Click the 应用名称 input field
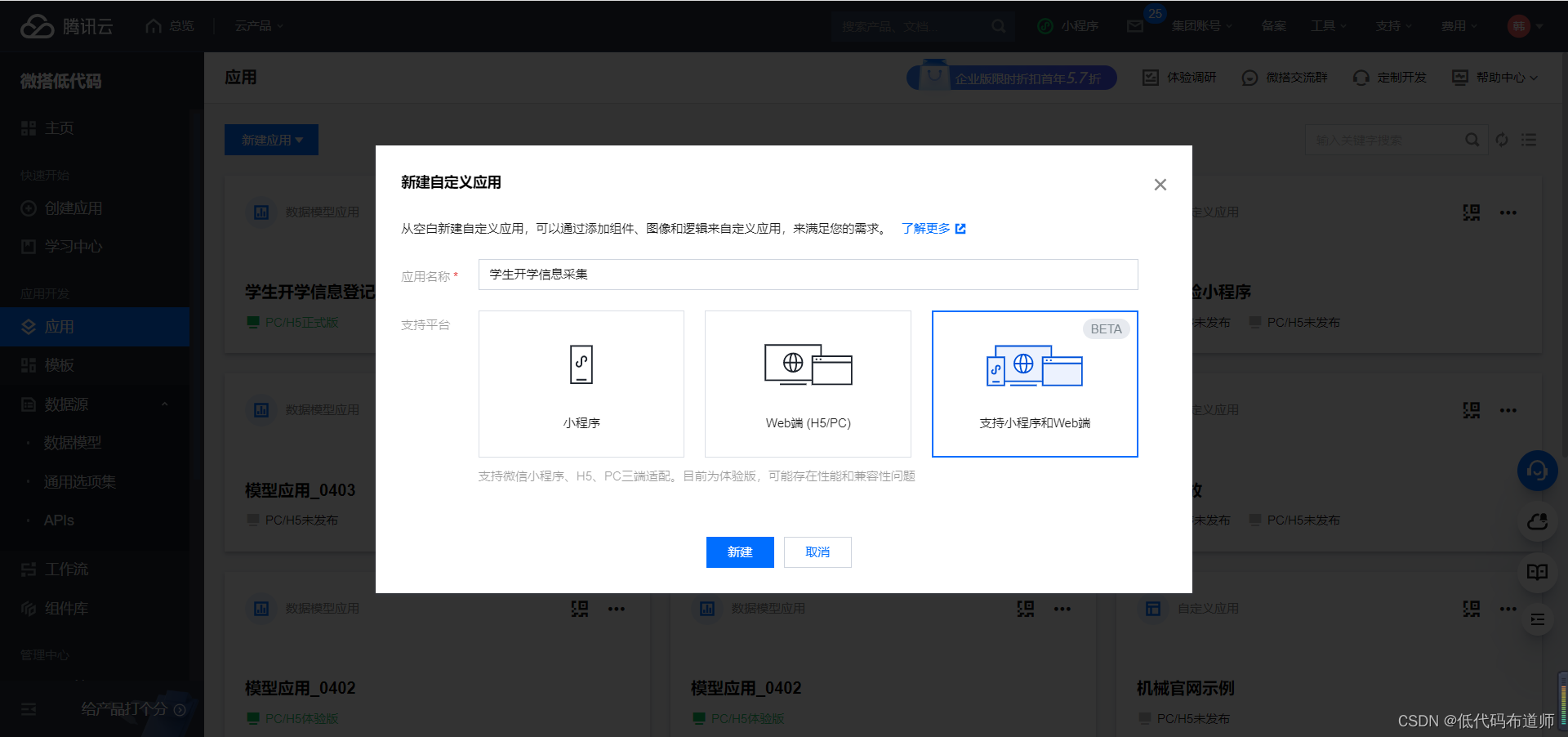This screenshot has height=737, width=1568. point(808,275)
